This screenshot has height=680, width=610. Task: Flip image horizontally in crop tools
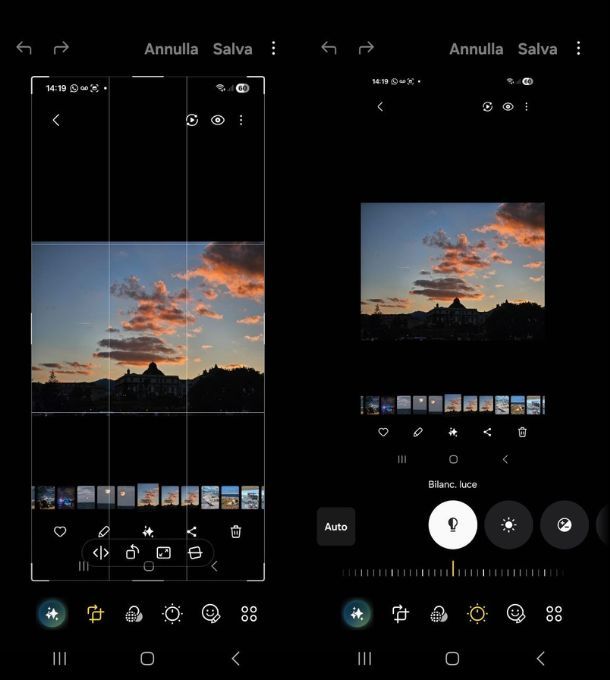click(x=101, y=553)
